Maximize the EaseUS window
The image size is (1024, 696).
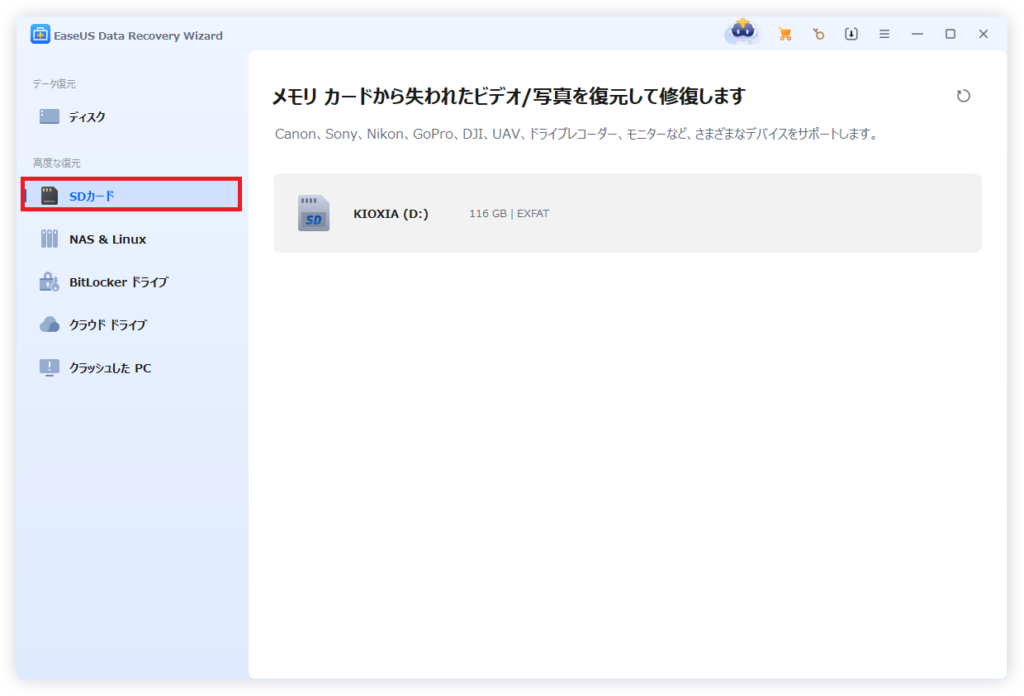point(950,34)
